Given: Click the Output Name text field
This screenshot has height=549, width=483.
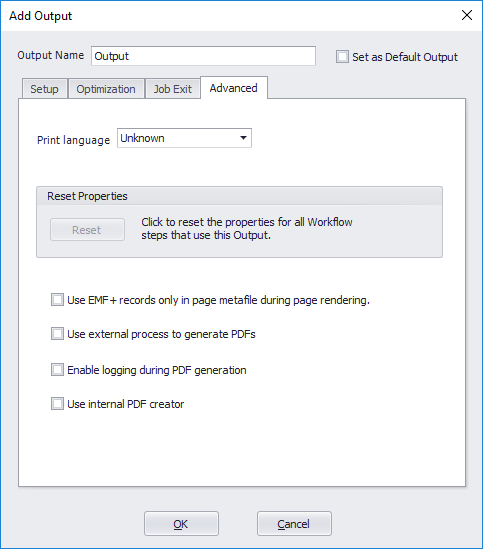Looking at the screenshot, I should [x=203, y=56].
